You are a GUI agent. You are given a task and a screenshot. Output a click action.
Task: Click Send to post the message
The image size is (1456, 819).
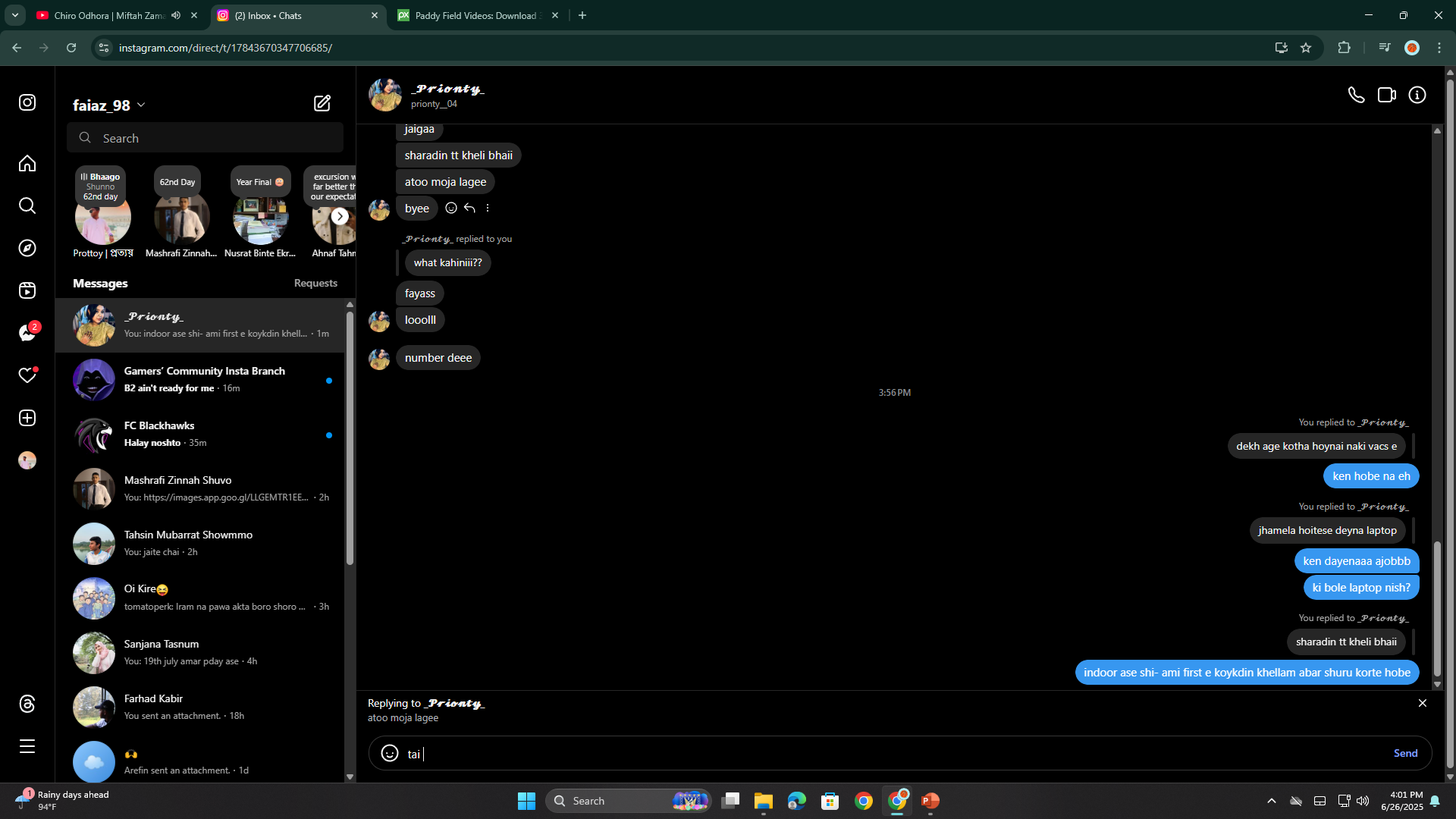click(1405, 753)
